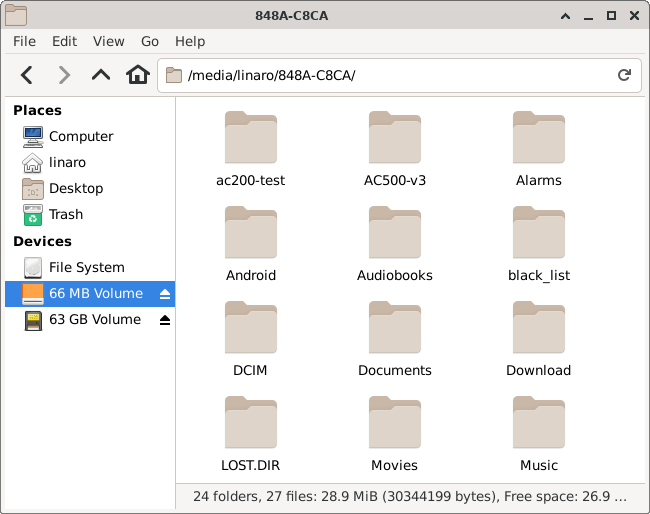The height and width of the screenshot is (514, 650).
Task: Go forward with the right arrow button
Action: click(x=64, y=75)
